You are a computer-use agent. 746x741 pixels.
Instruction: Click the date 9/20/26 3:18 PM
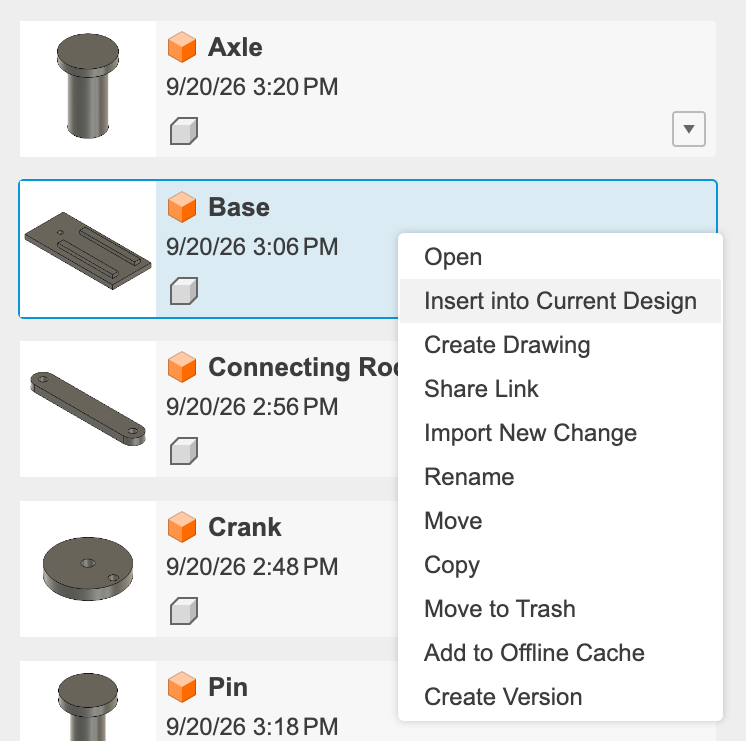[x=252, y=727]
